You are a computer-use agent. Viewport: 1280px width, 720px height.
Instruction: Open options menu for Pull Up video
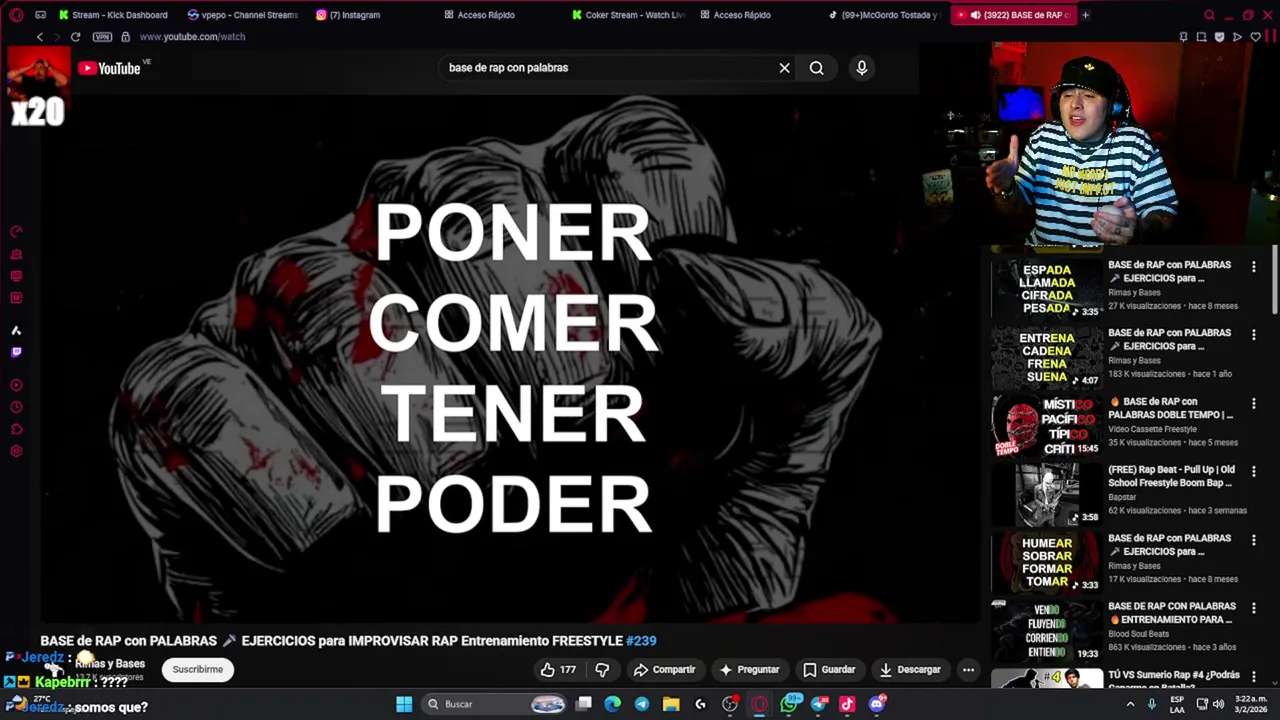coord(1253,471)
